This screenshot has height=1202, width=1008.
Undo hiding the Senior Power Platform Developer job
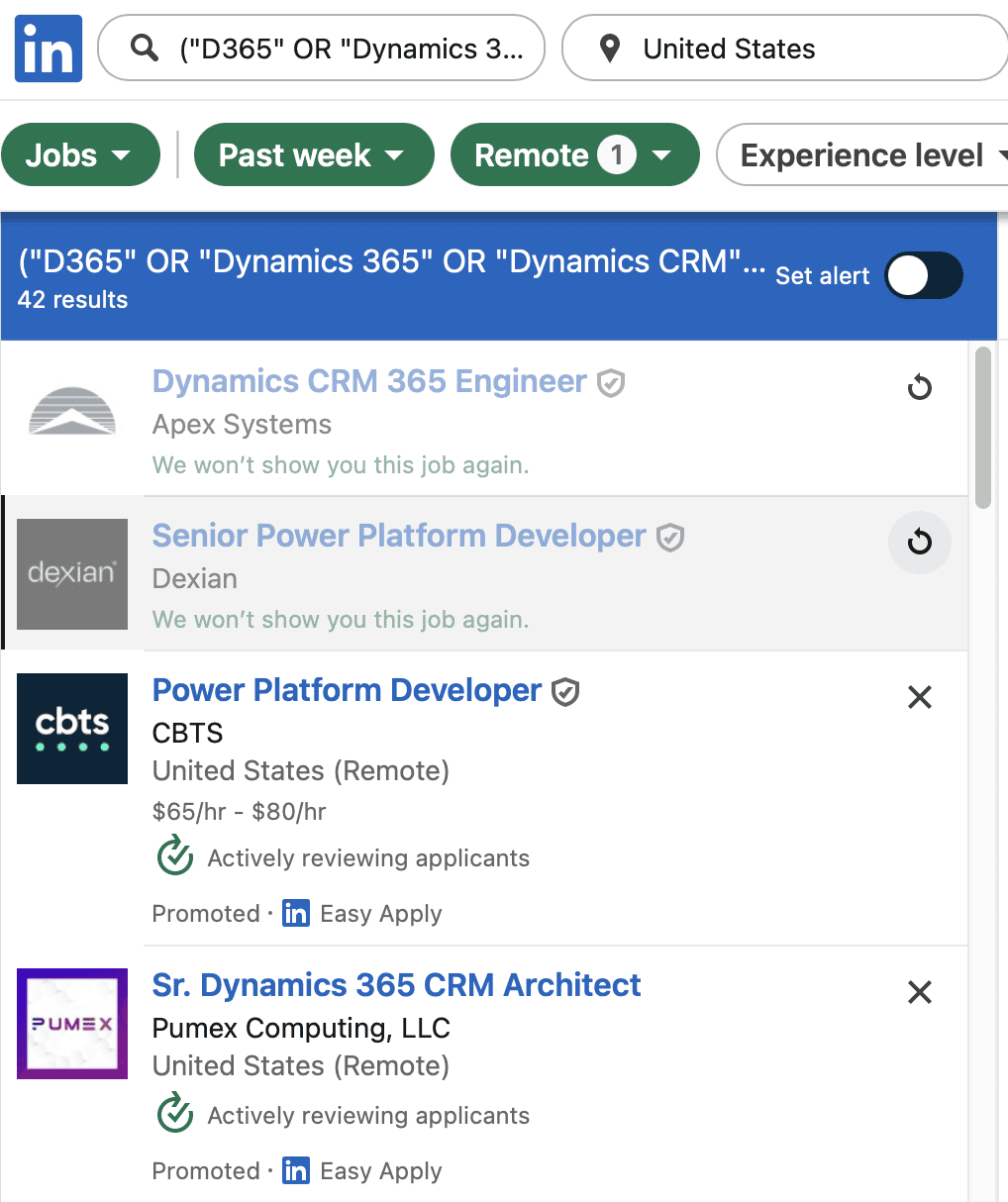click(x=919, y=543)
